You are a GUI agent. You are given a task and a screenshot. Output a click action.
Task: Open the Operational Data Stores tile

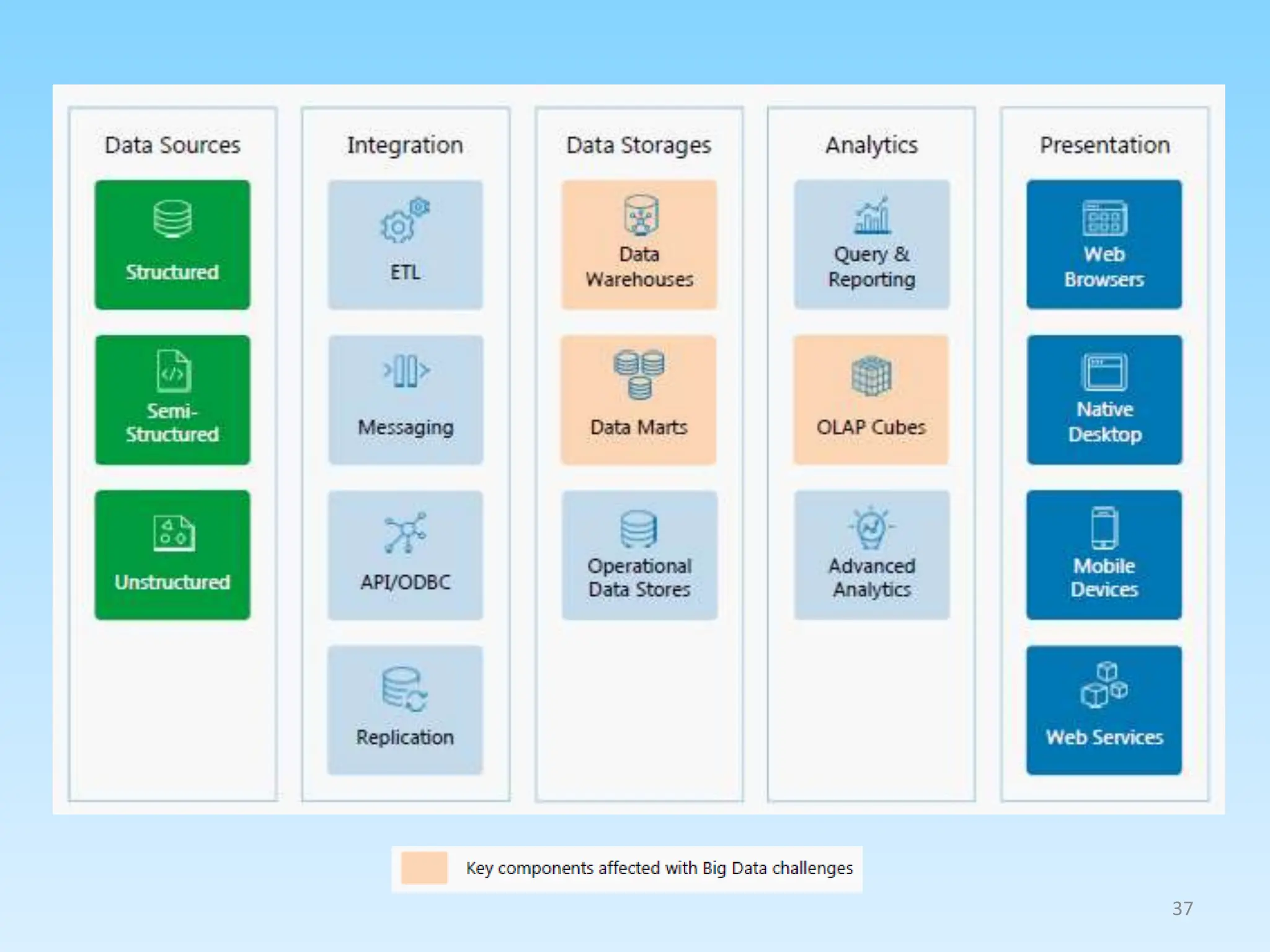point(639,555)
